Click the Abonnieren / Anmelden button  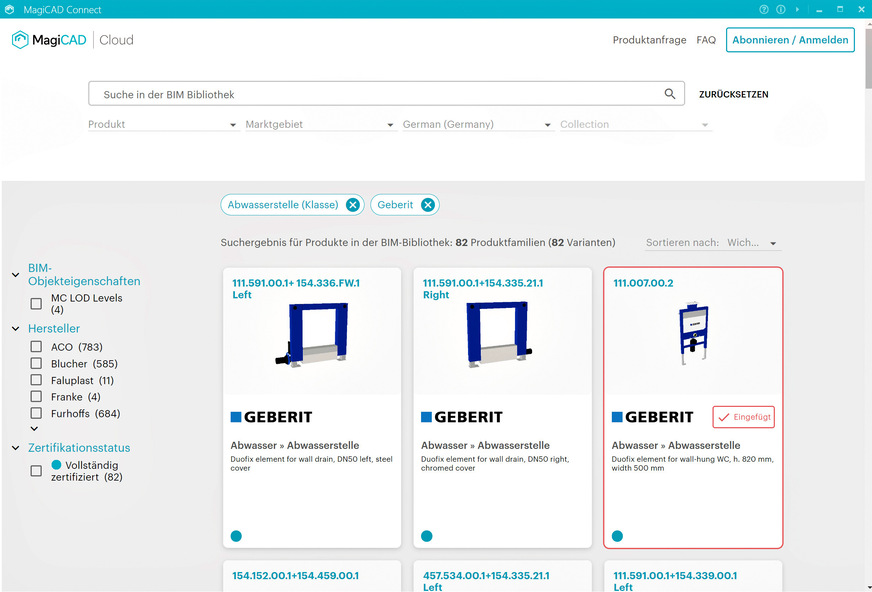pos(790,40)
